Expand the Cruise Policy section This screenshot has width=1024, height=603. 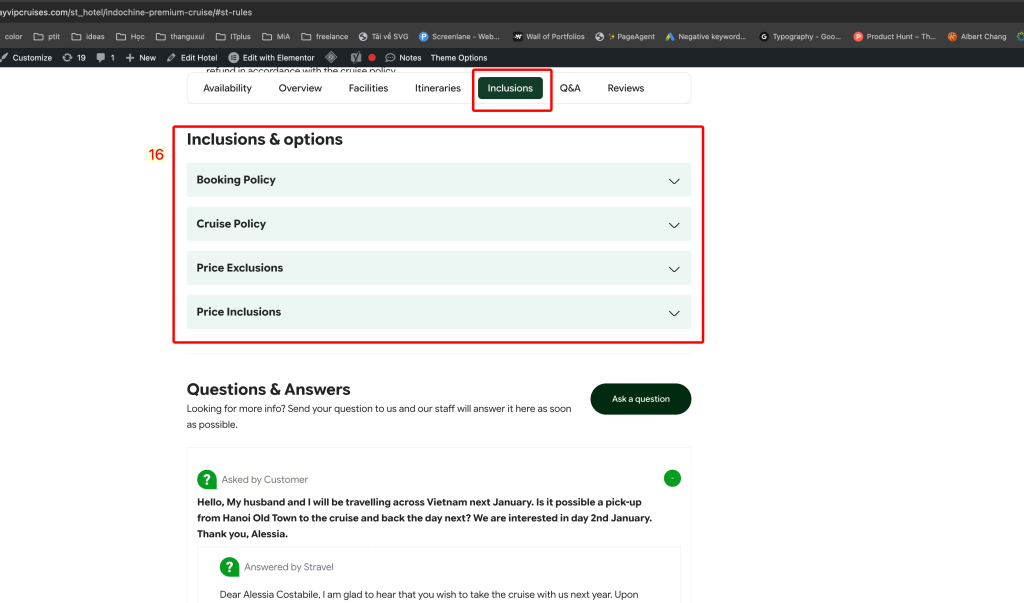(x=438, y=224)
